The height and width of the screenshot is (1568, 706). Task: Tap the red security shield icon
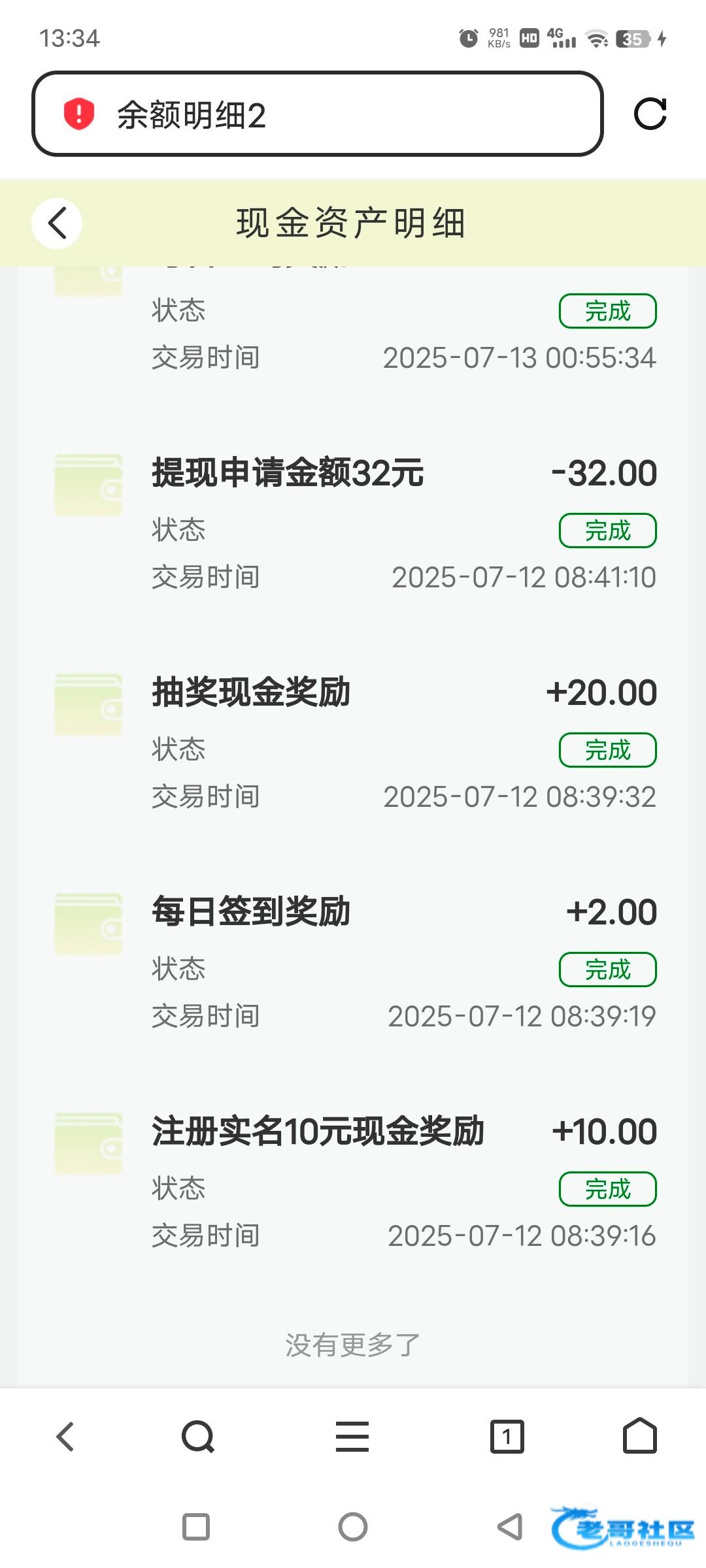(78, 114)
